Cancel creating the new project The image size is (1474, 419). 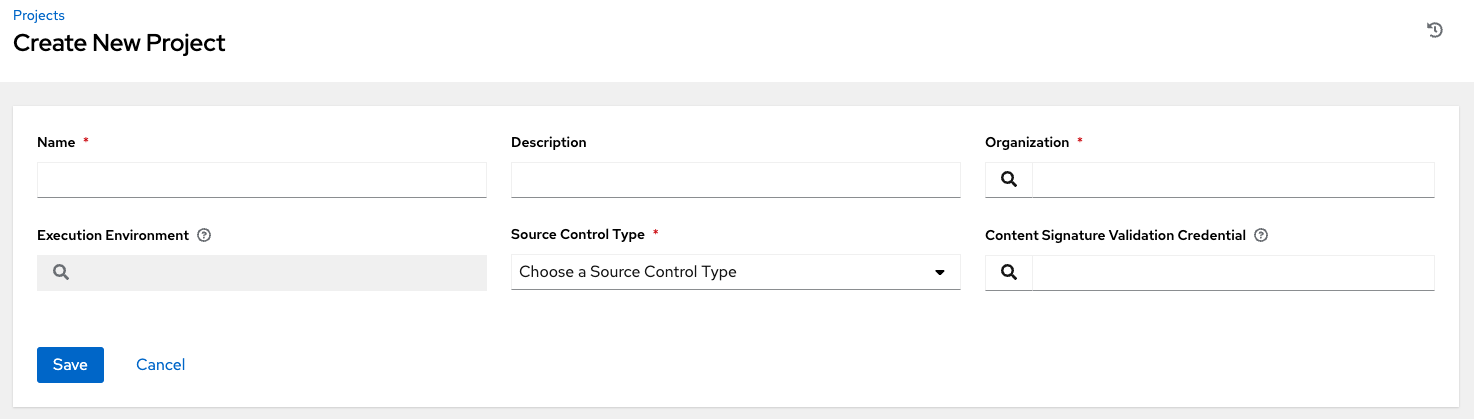coord(160,365)
